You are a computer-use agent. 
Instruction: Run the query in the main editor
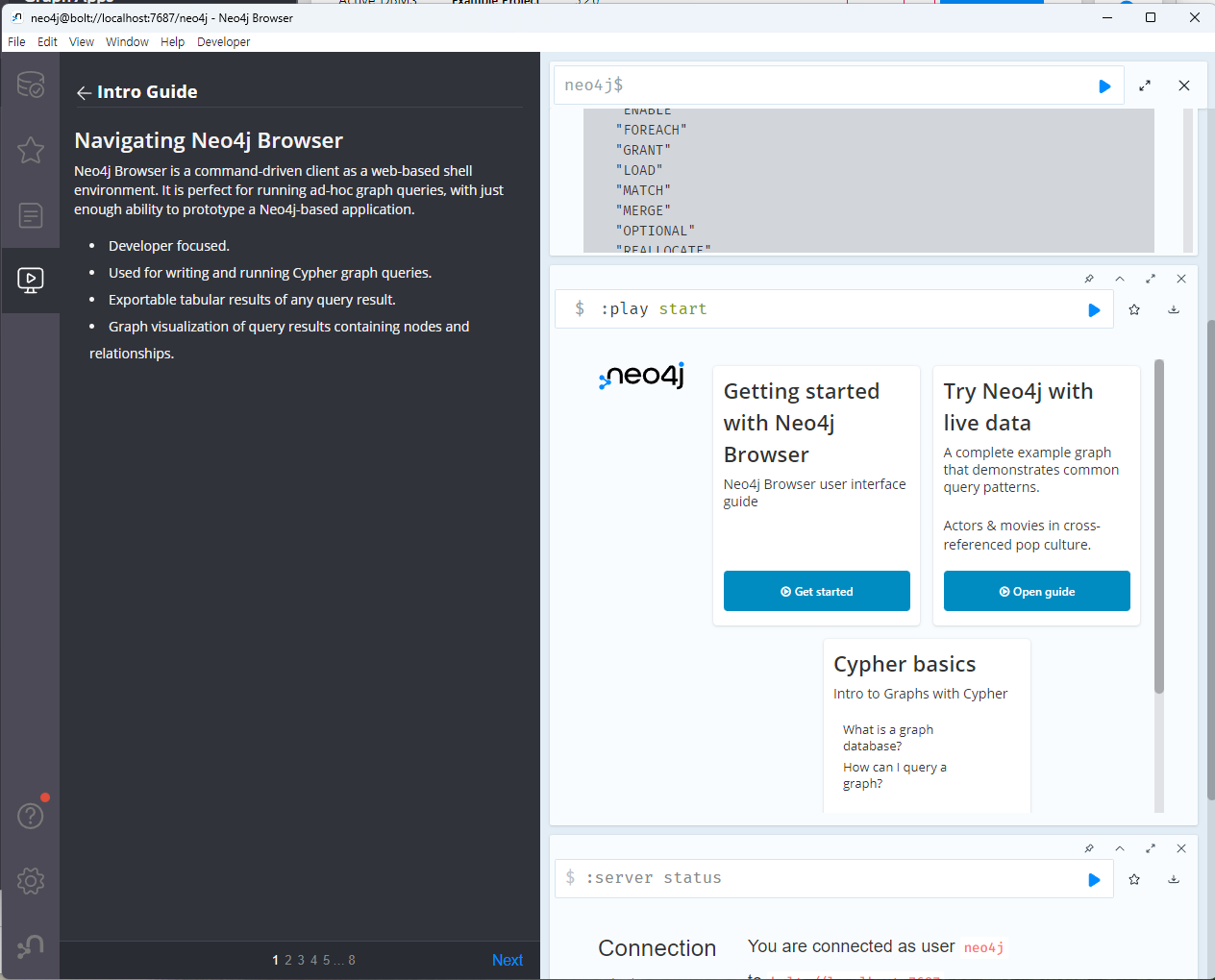coord(1104,86)
